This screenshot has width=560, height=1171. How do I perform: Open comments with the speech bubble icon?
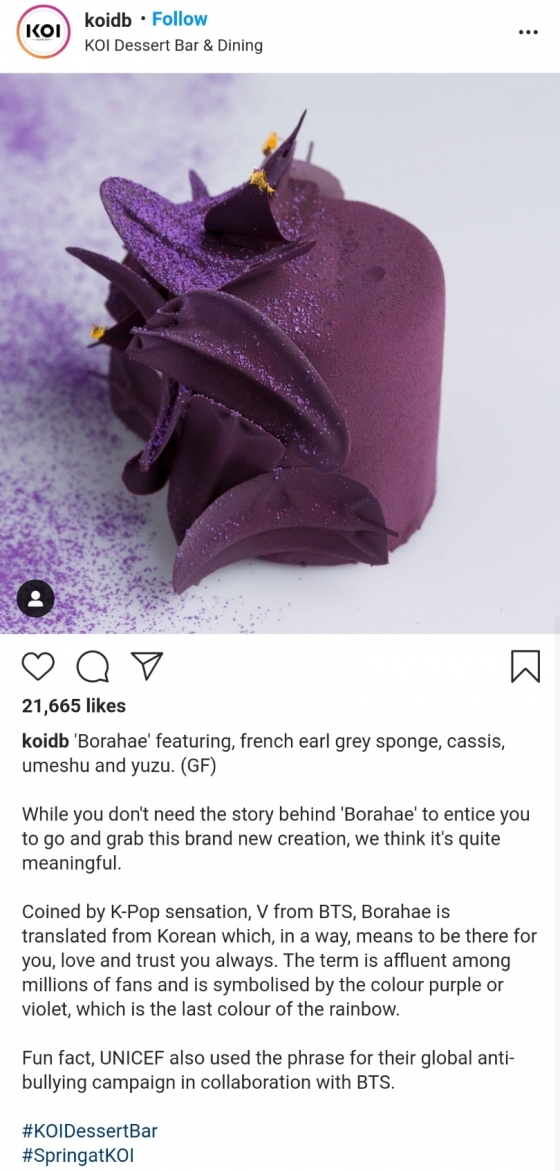pos(93,666)
